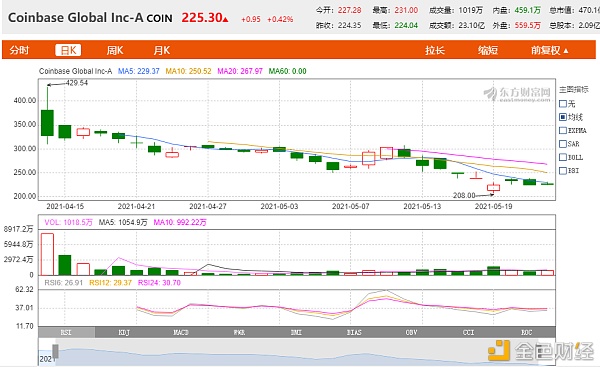Click the 今开 value 227.28

349,10
